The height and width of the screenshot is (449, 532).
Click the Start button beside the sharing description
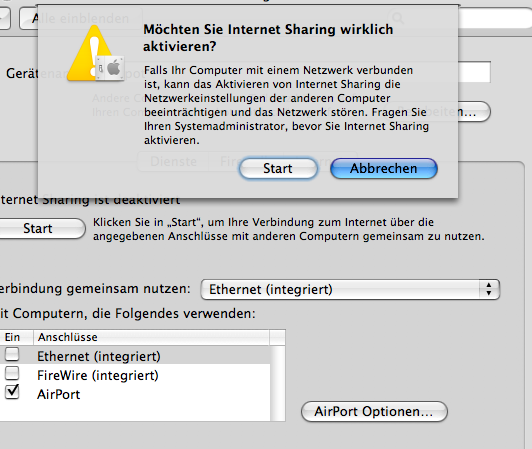38,228
